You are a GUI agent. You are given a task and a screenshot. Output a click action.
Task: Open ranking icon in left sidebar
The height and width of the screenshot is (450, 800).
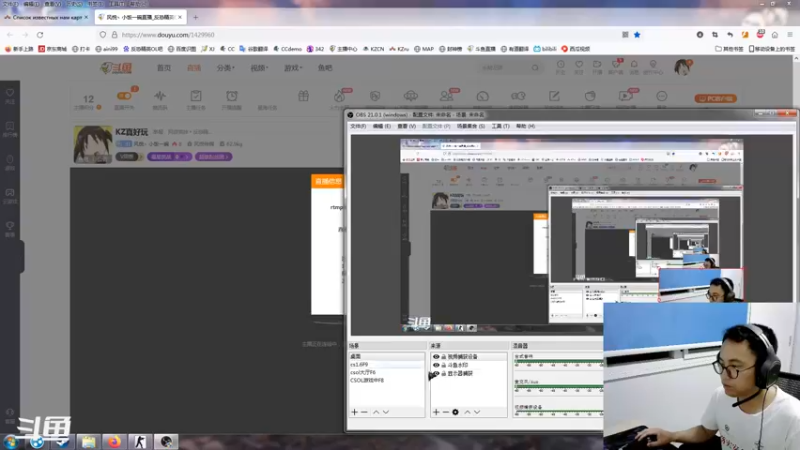point(10,129)
